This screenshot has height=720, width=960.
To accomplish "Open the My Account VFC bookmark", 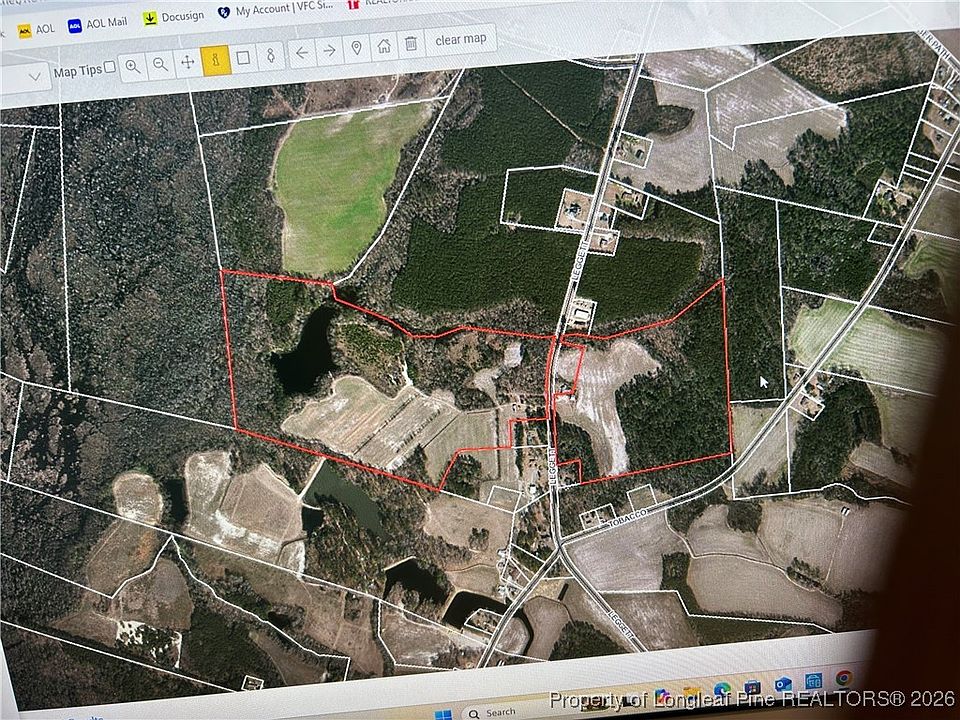I will [x=276, y=10].
